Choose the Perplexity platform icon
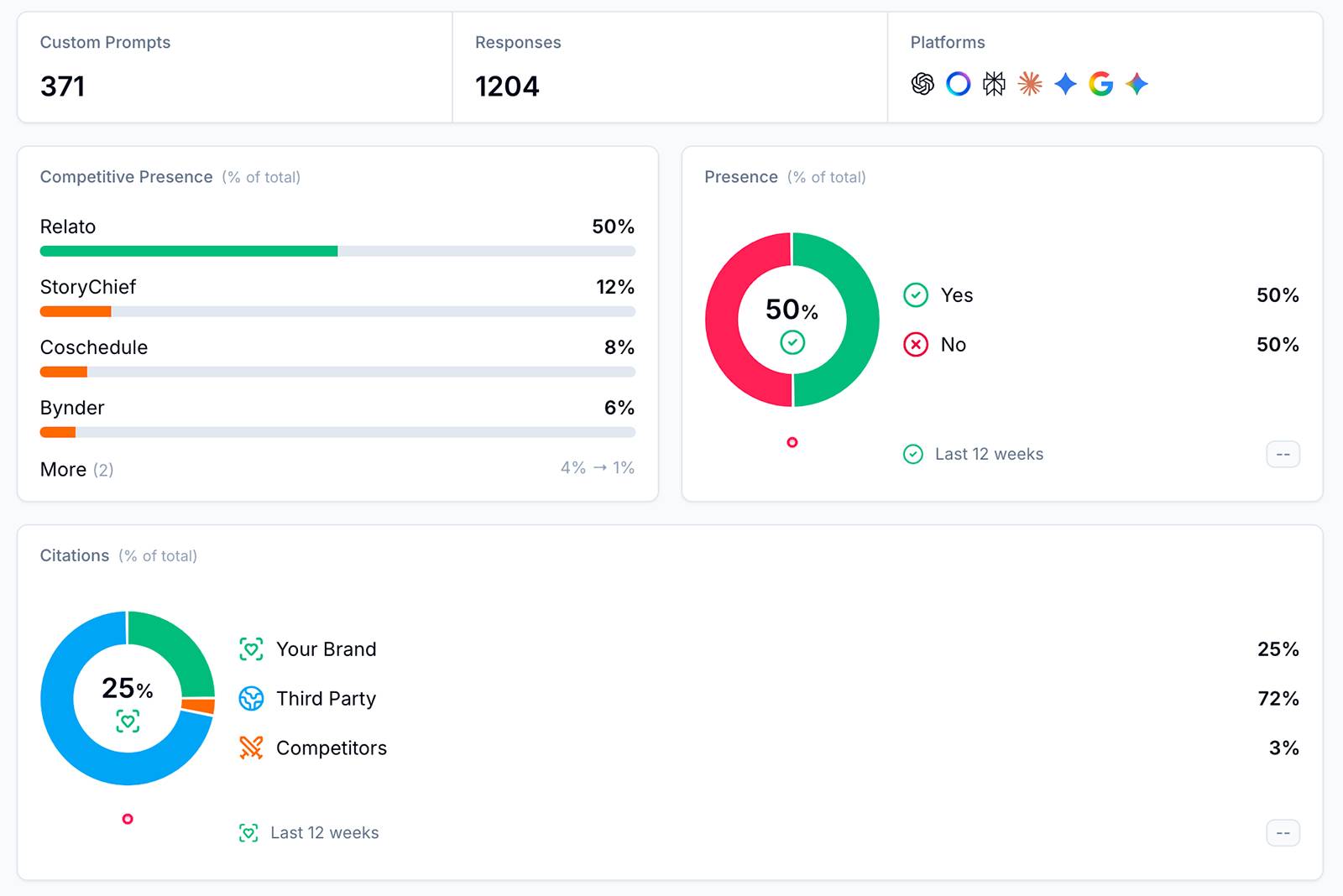This screenshot has height=896, width=1343. (x=994, y=84)
